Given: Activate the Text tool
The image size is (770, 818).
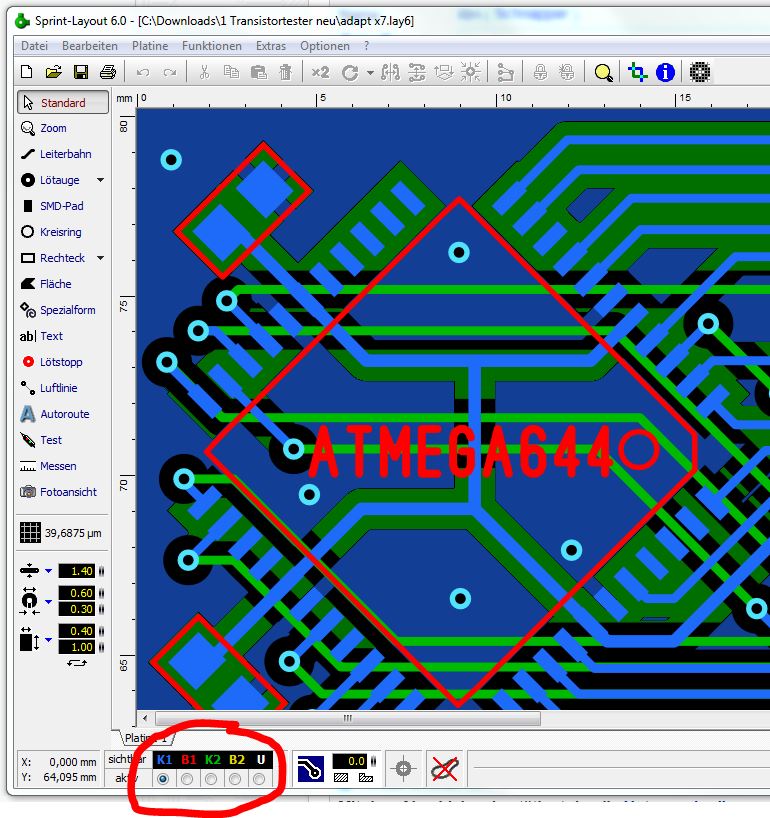Looking at the screenshot, I should coord(41,336).
